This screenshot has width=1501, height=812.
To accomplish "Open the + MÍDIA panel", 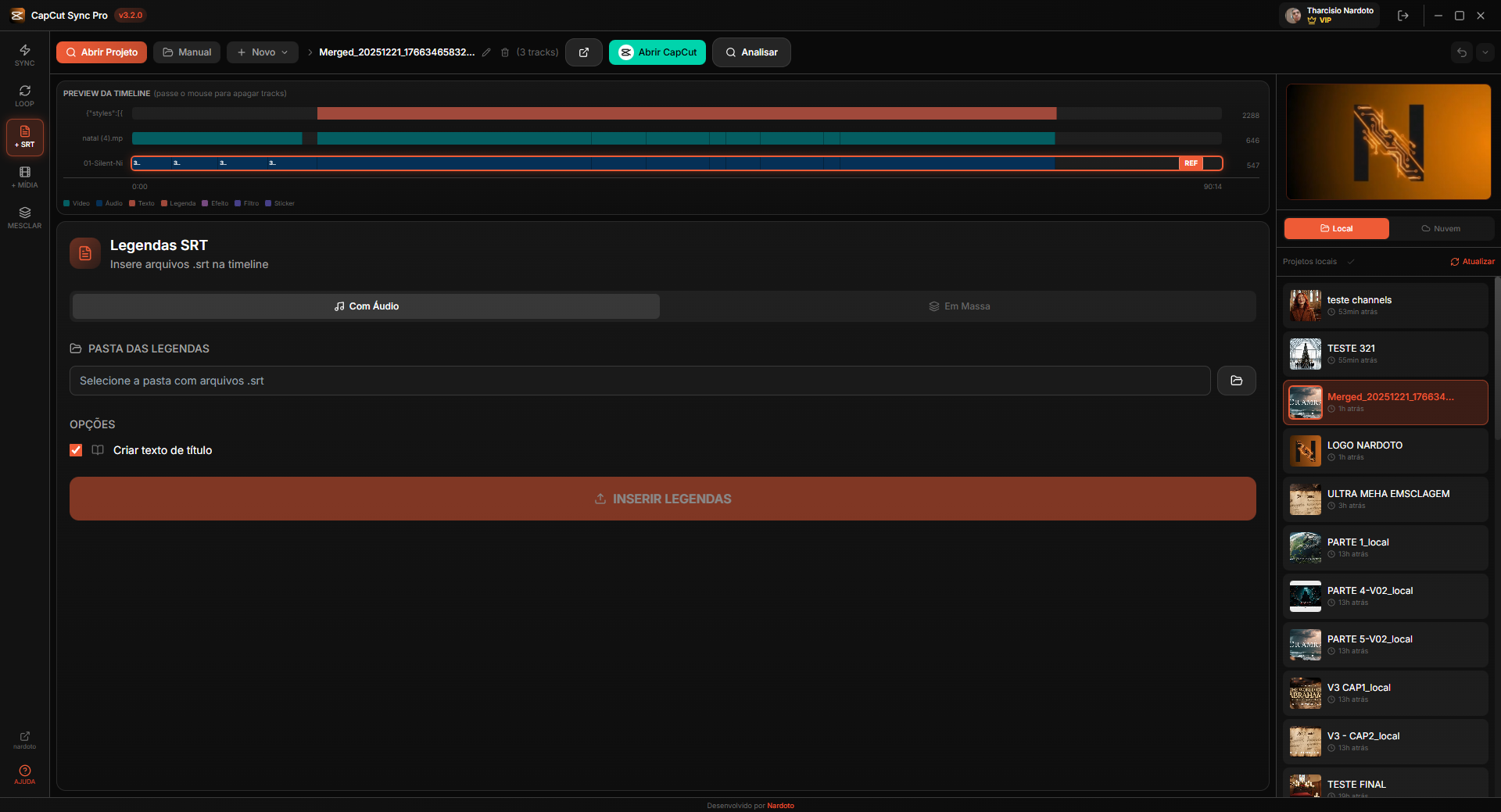I will pos(24,178).
